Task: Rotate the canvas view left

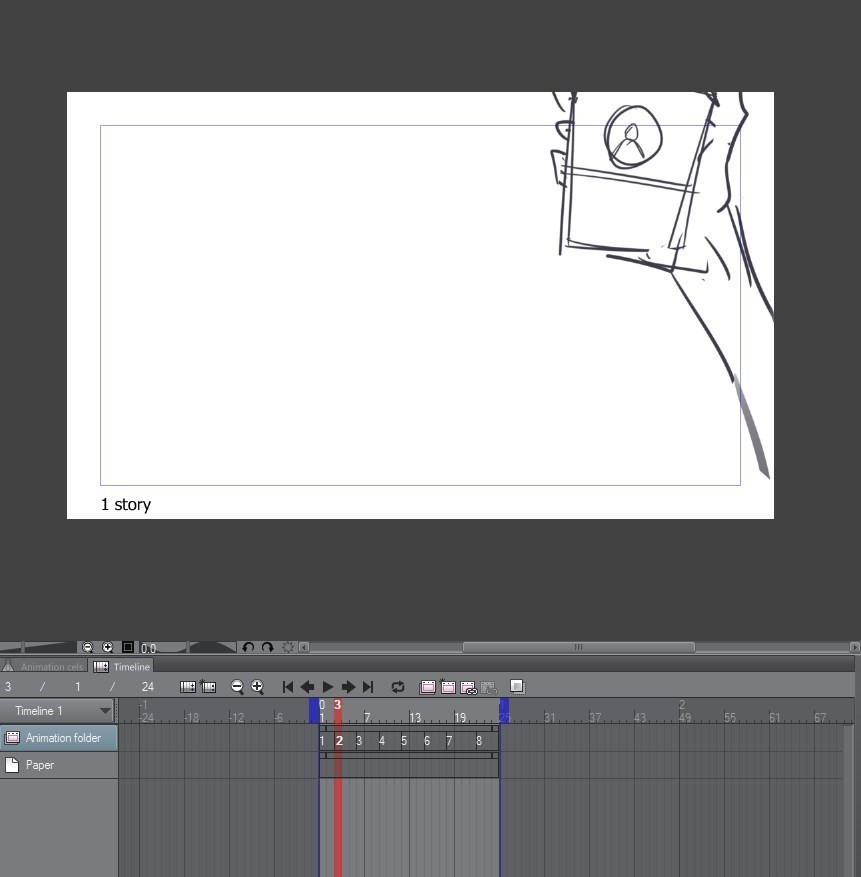Action: point(248,648)
